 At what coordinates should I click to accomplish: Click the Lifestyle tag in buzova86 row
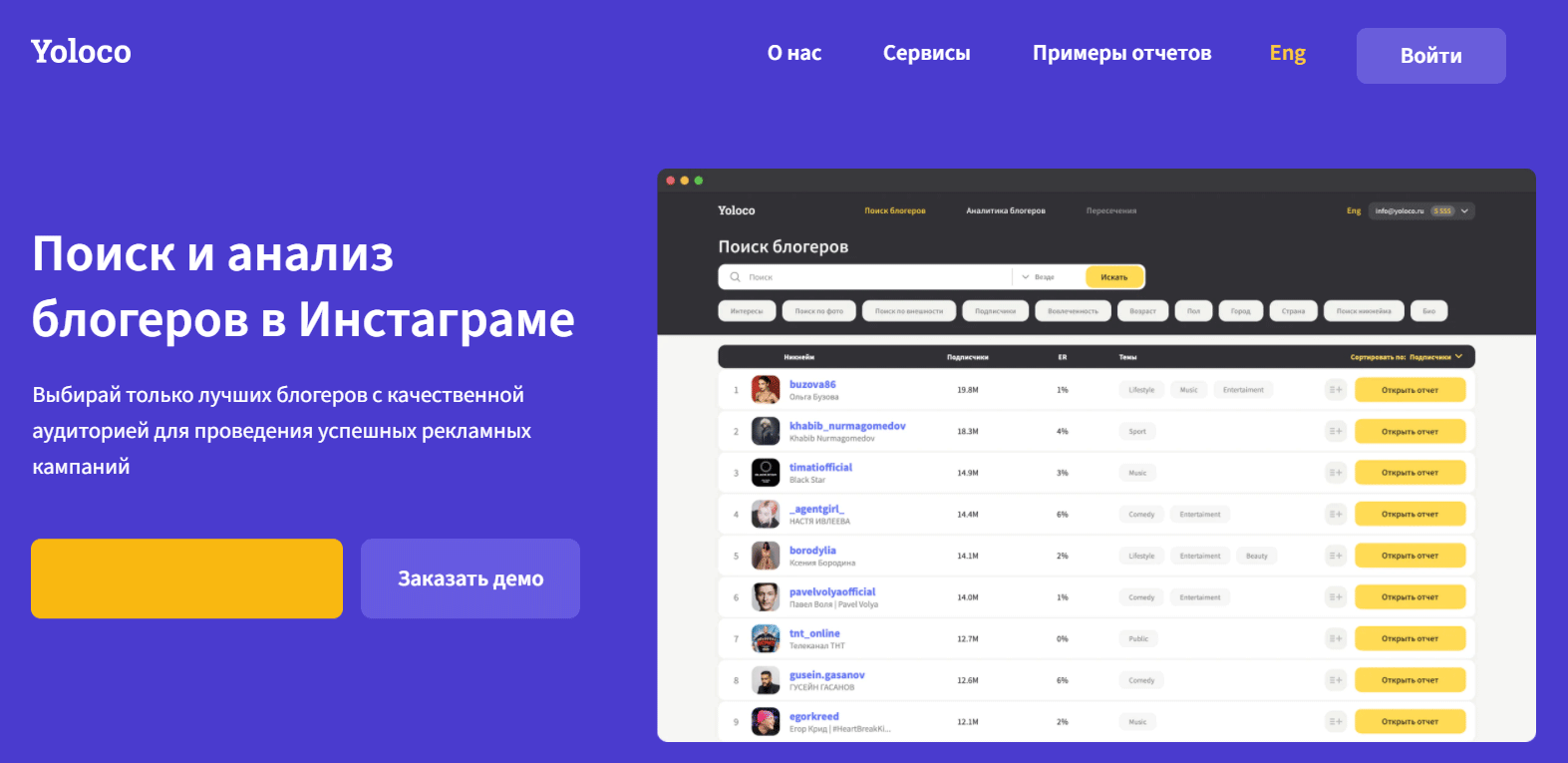coord(1141,390)
